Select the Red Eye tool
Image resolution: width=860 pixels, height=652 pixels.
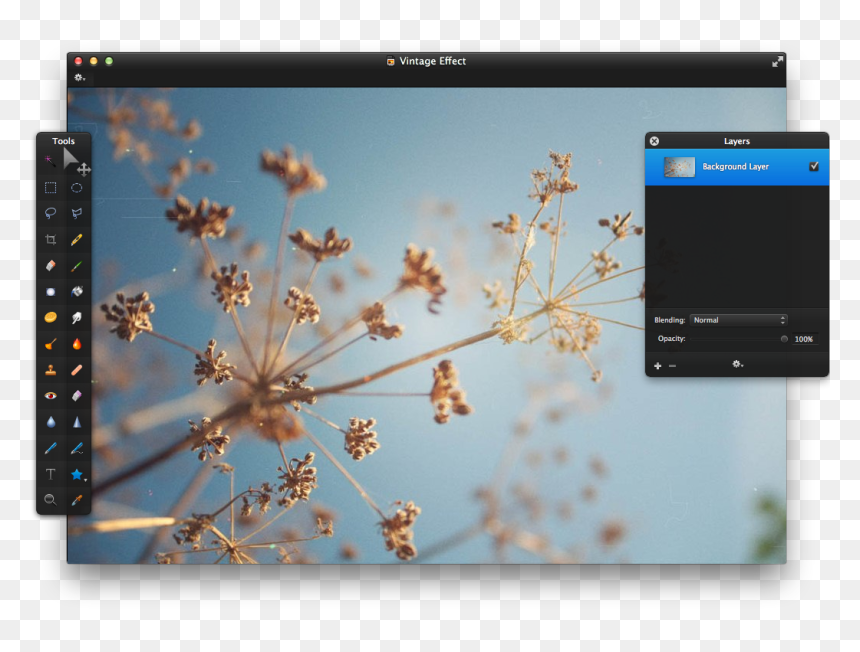[x=50, y=396]
